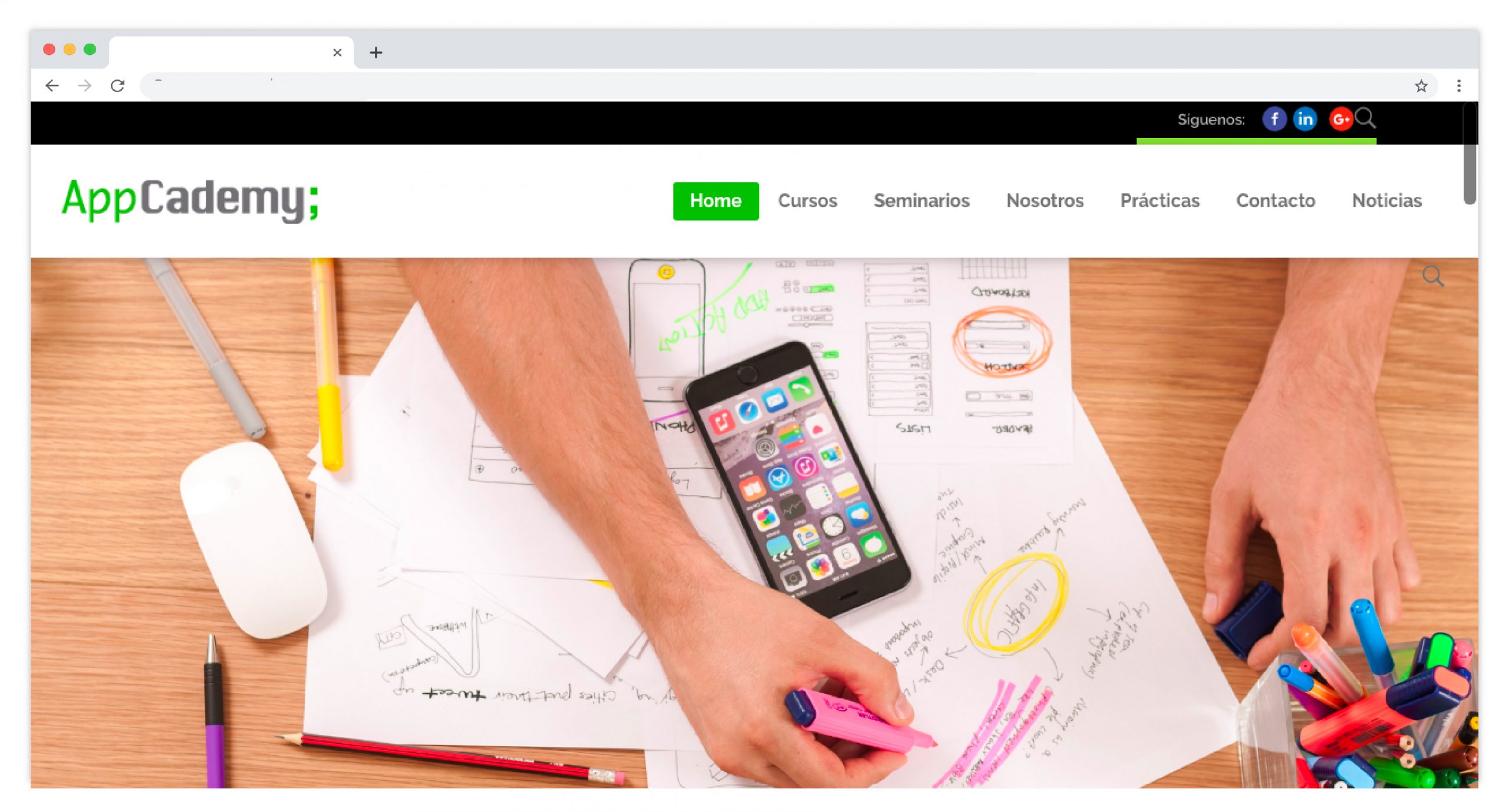Open the LinkedIn social icon
This screenshot has width=1509, height=812.
[x=1304, y=119]
